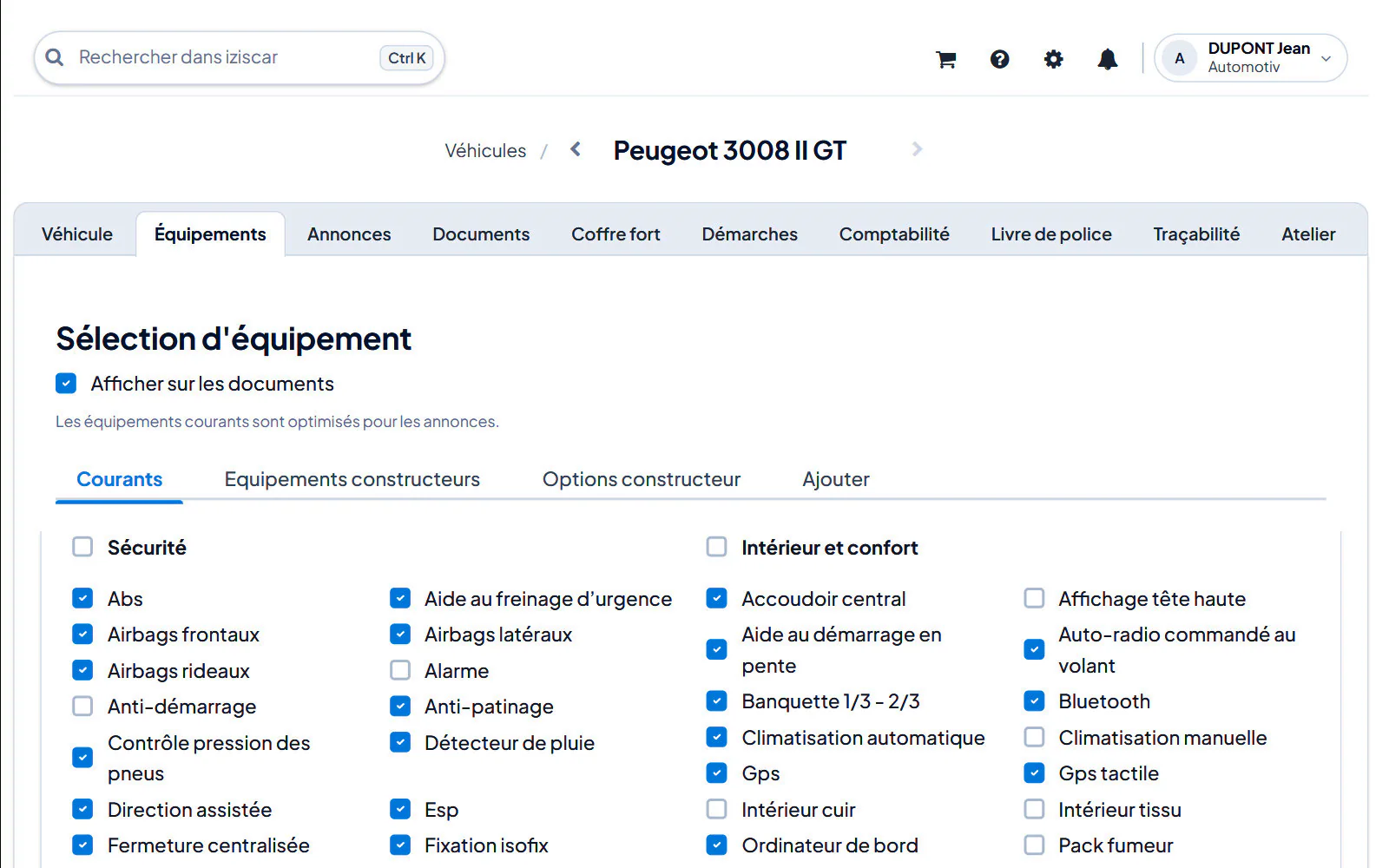This screenshot has width=1389, height=868.
Task: Click the Peugeot 3008 II GT title
Action: click(x=730, y=150)
